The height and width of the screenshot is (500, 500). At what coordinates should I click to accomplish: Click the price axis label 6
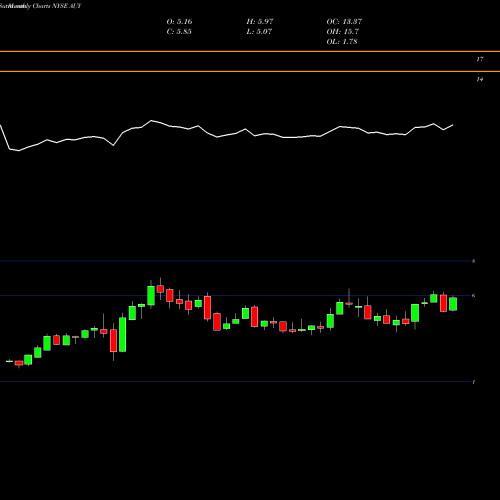click(474, 295)
